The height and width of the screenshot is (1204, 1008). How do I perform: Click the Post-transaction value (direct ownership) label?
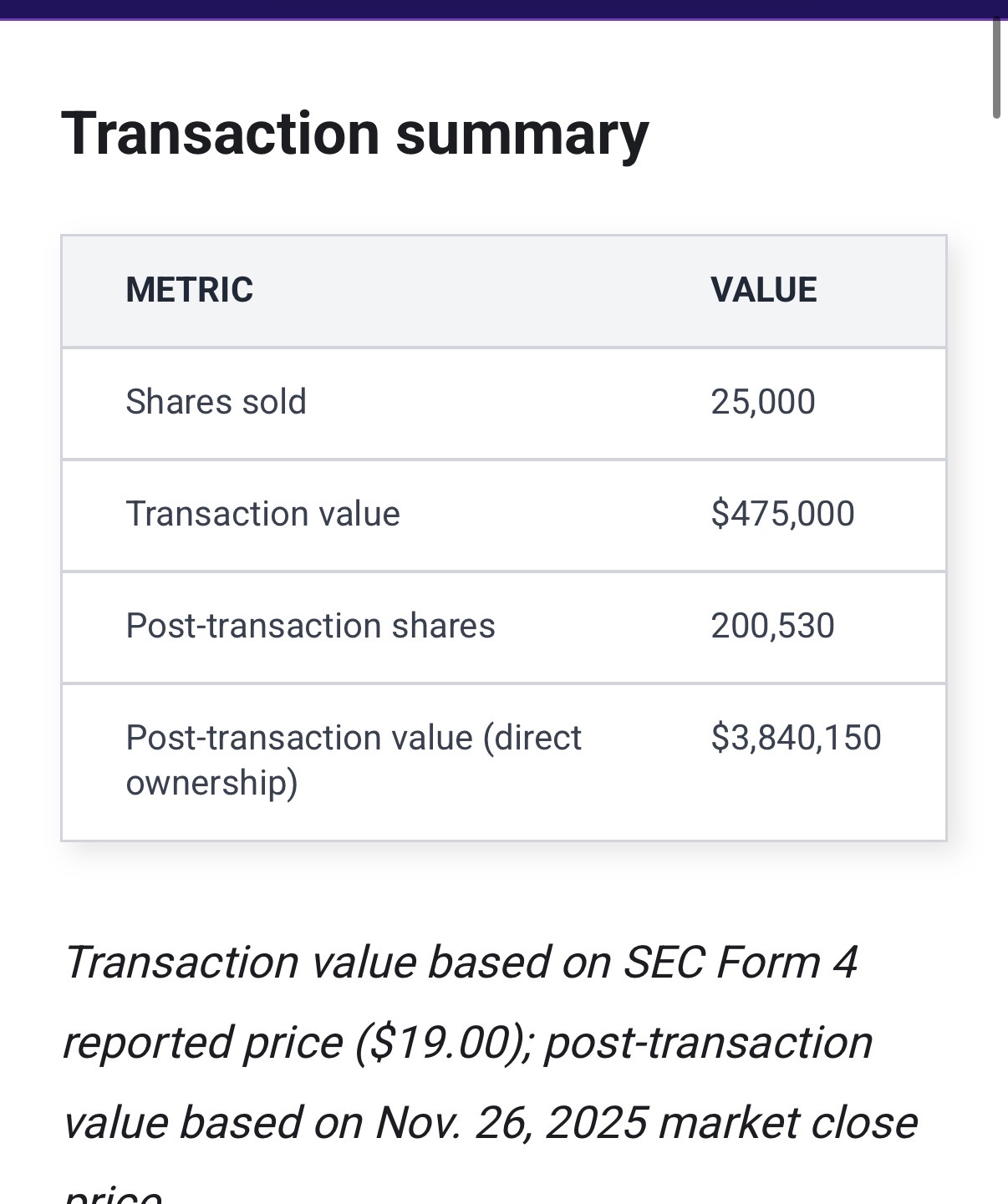point(353,738)
